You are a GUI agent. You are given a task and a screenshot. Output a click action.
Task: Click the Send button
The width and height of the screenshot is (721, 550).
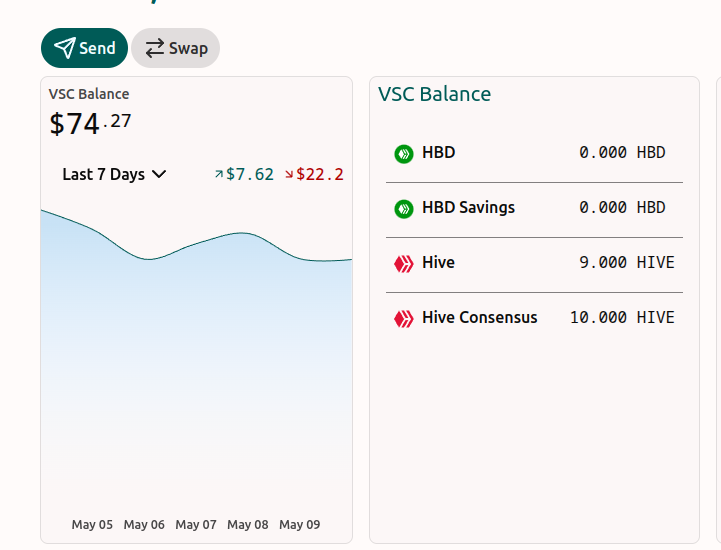click(x=84, y=48)
